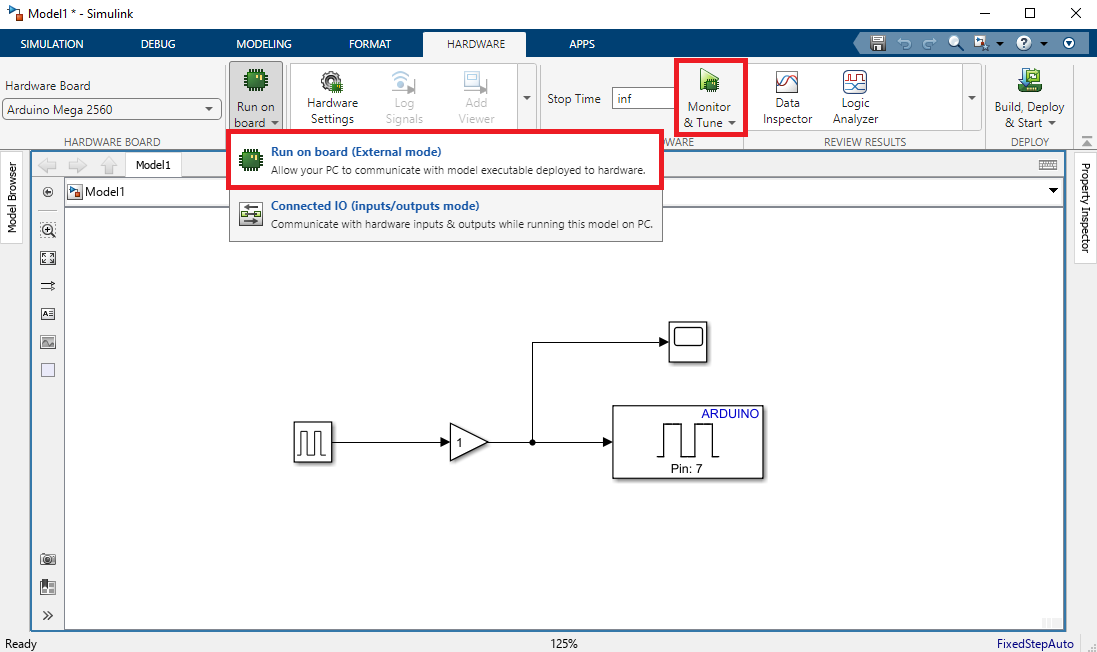Expand the Review Results gallery arrow
1097x652 pixels.
pyautogui.click(x=969, y=98)
